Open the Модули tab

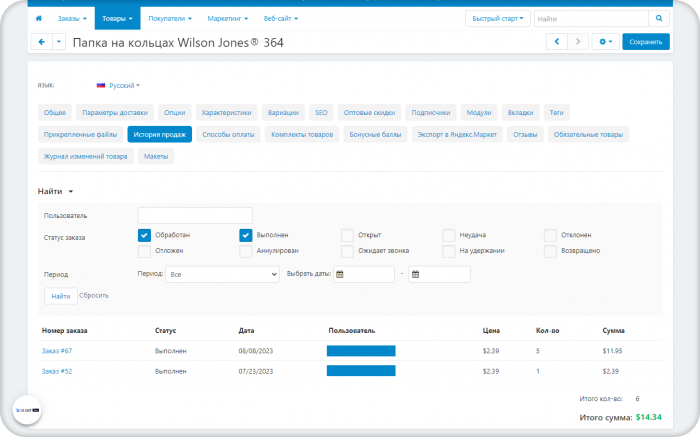click(x=479, y=112)
